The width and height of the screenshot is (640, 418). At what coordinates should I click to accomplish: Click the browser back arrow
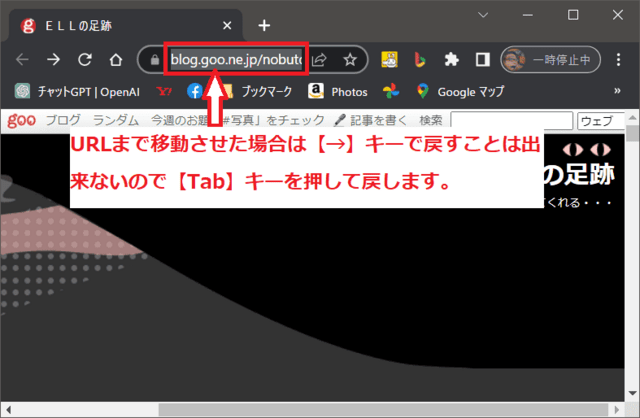tap(22, 59)
